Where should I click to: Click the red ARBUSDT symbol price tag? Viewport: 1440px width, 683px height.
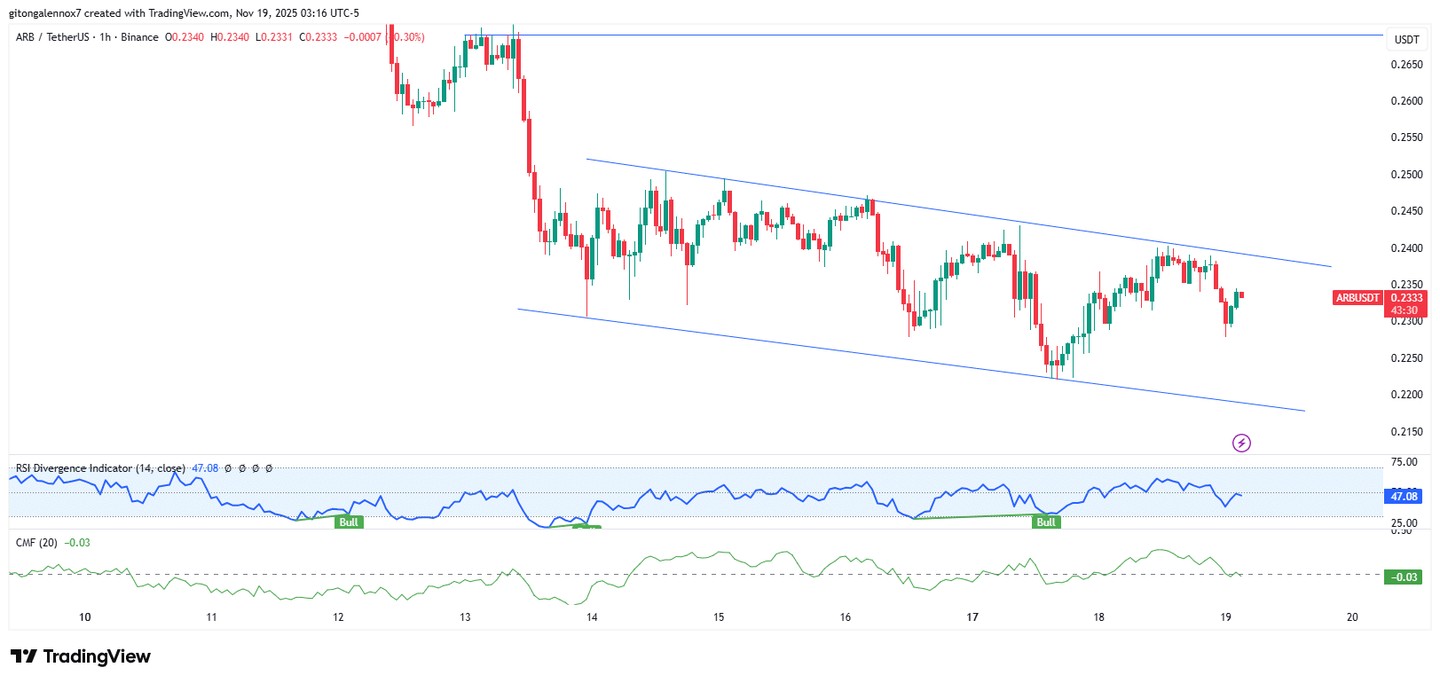pos(1358,298)
